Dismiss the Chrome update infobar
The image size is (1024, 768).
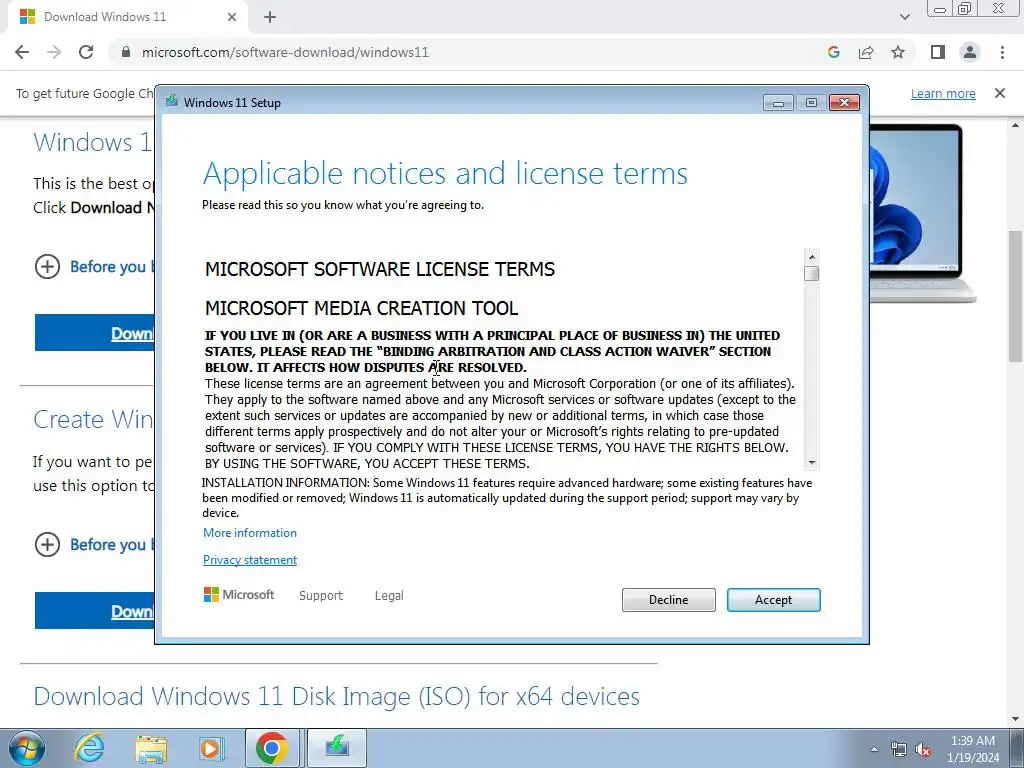coord(999,93)
